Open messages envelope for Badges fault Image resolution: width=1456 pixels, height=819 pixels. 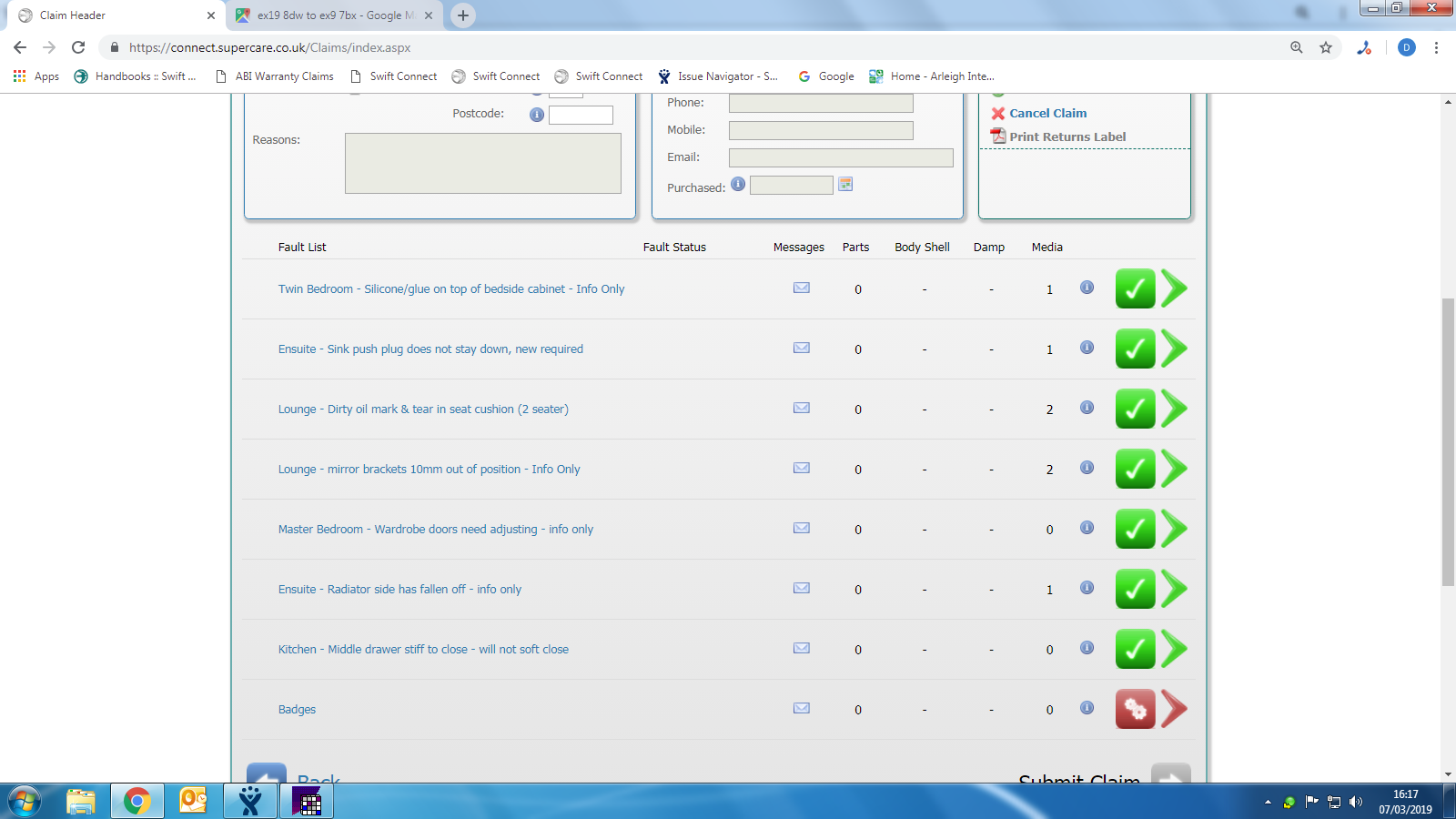[801, 708]
